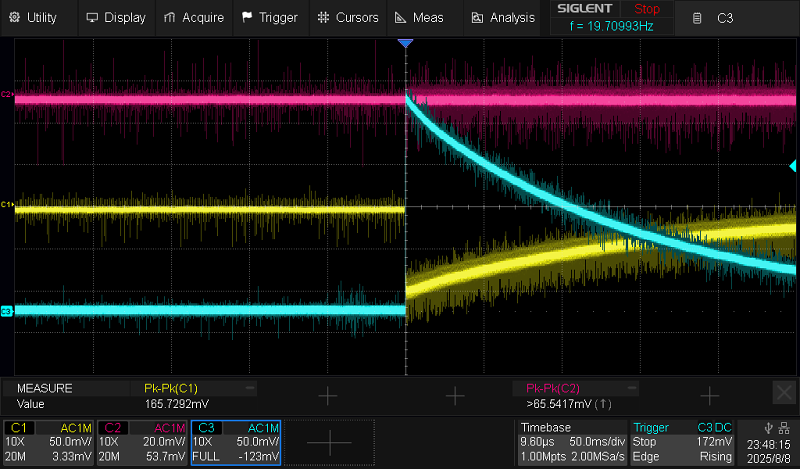
Task: Click the red Stop run-state indicator
Action: coord(647,9)
